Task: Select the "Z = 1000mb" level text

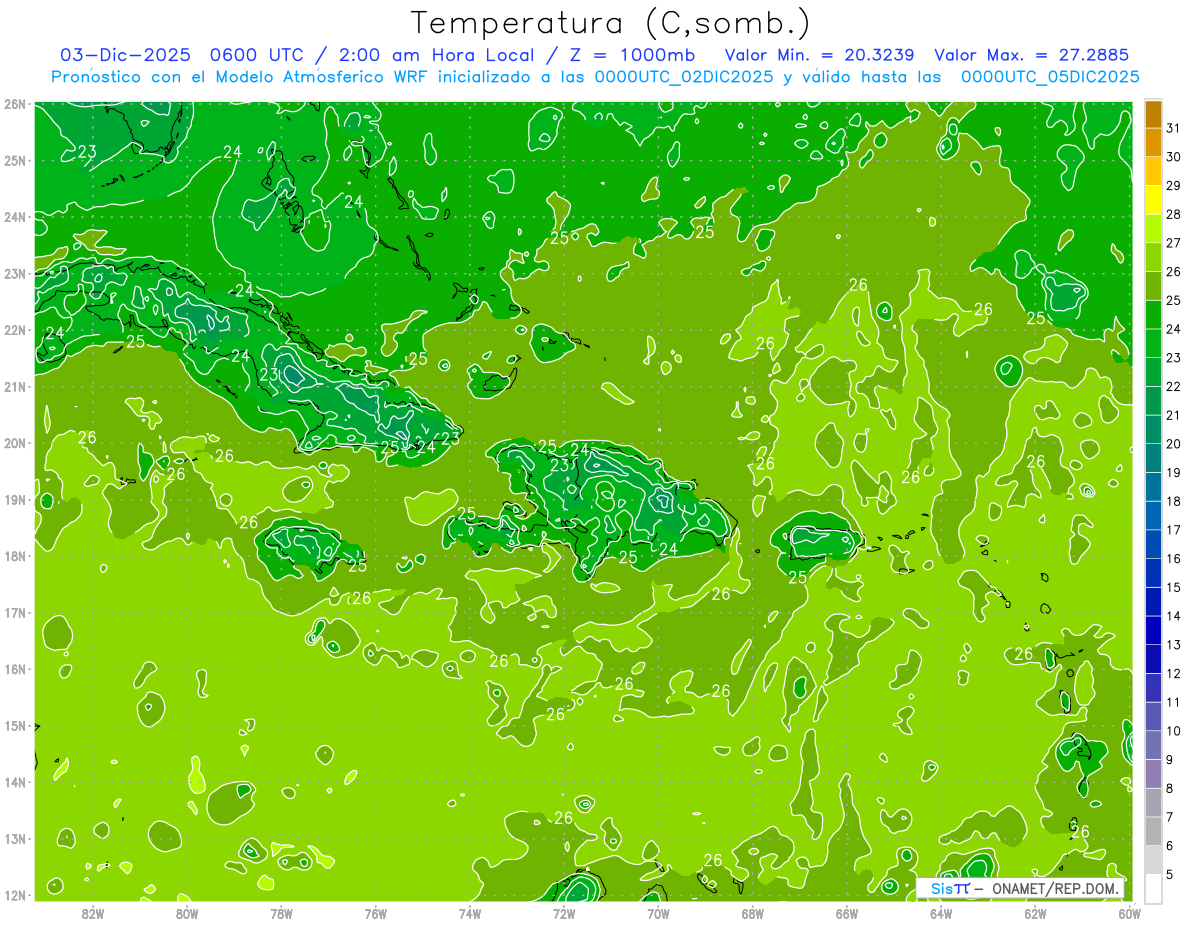Action: (632, 55)
